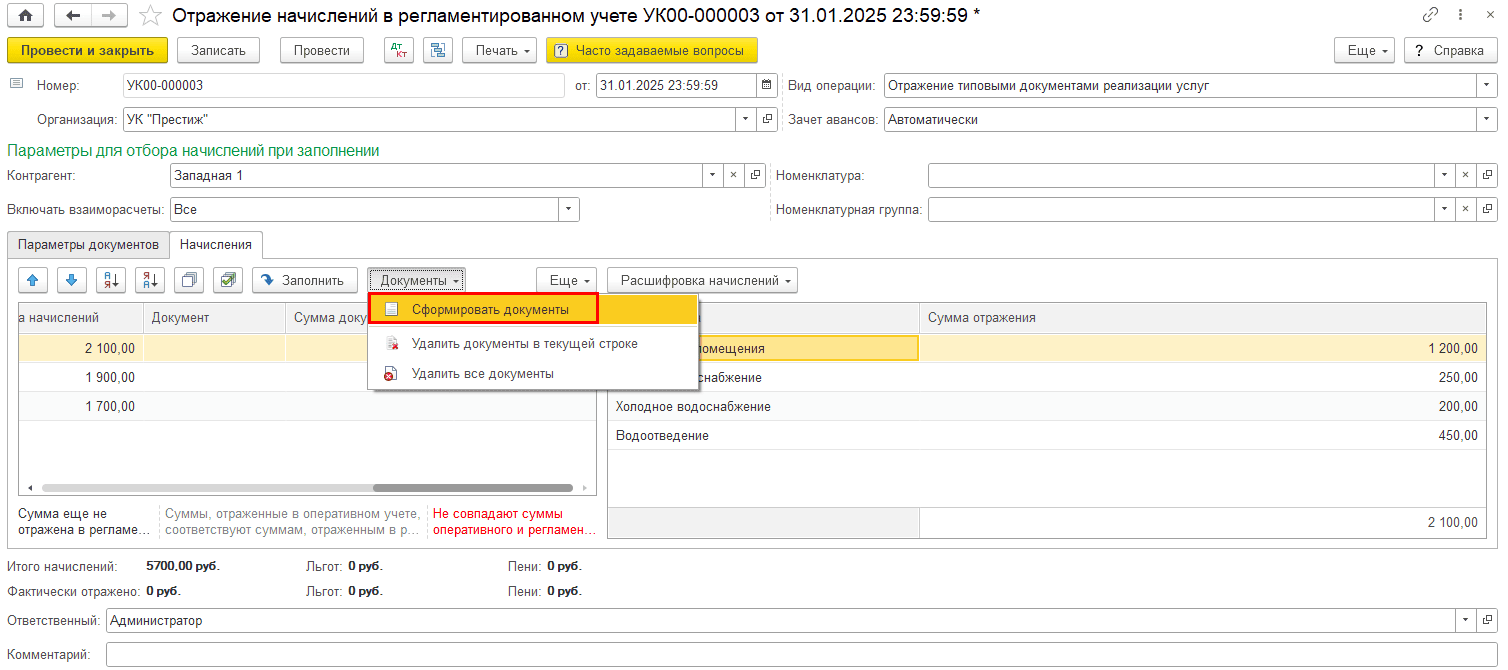Click the check-all-rows icon with green tick

pyautogui.click(x=229, y=281)
